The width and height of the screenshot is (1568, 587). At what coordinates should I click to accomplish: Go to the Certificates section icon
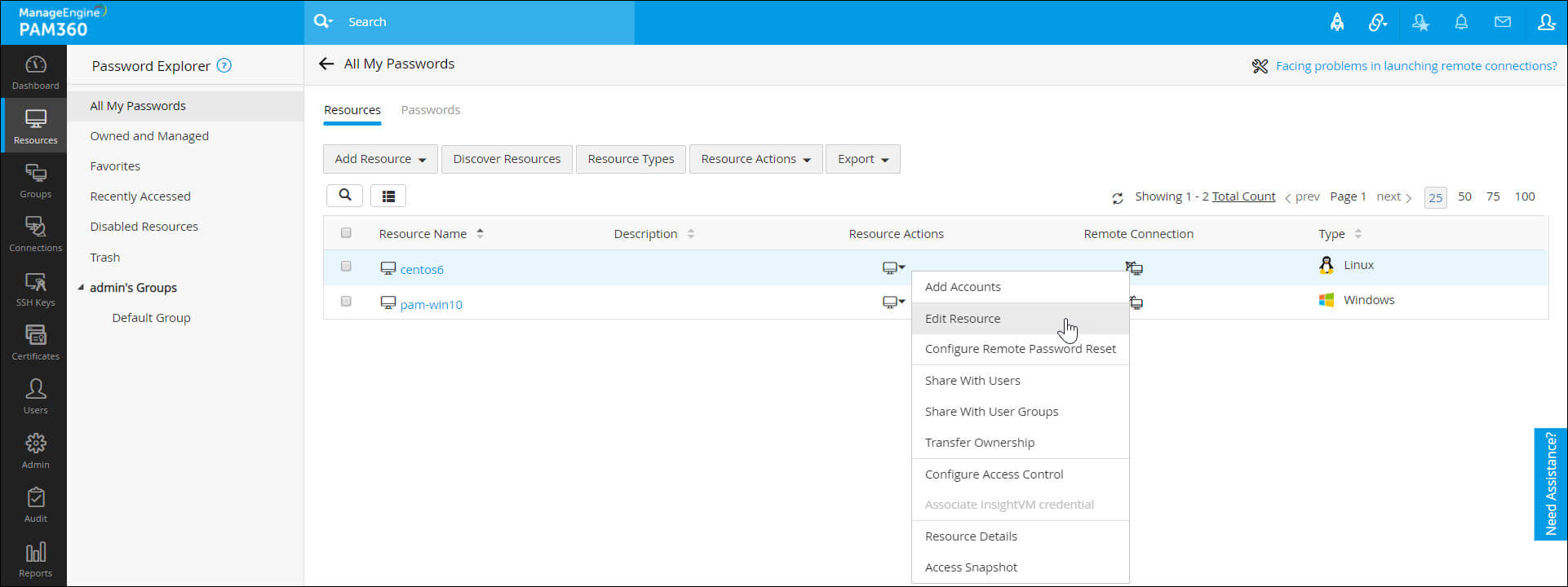[x=35, y=343]
